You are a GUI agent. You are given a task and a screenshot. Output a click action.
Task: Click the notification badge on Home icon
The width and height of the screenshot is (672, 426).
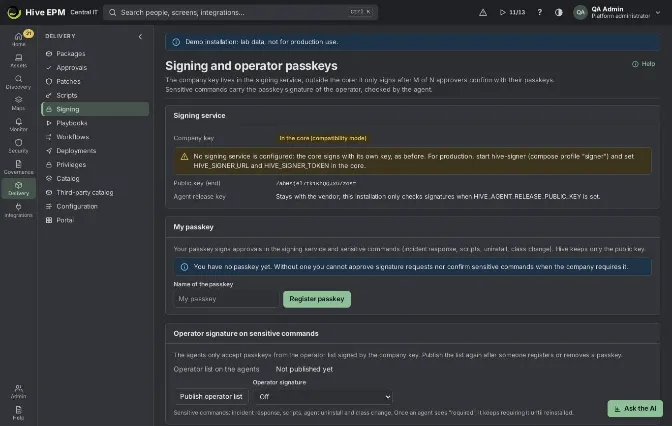tap(28, 33)
